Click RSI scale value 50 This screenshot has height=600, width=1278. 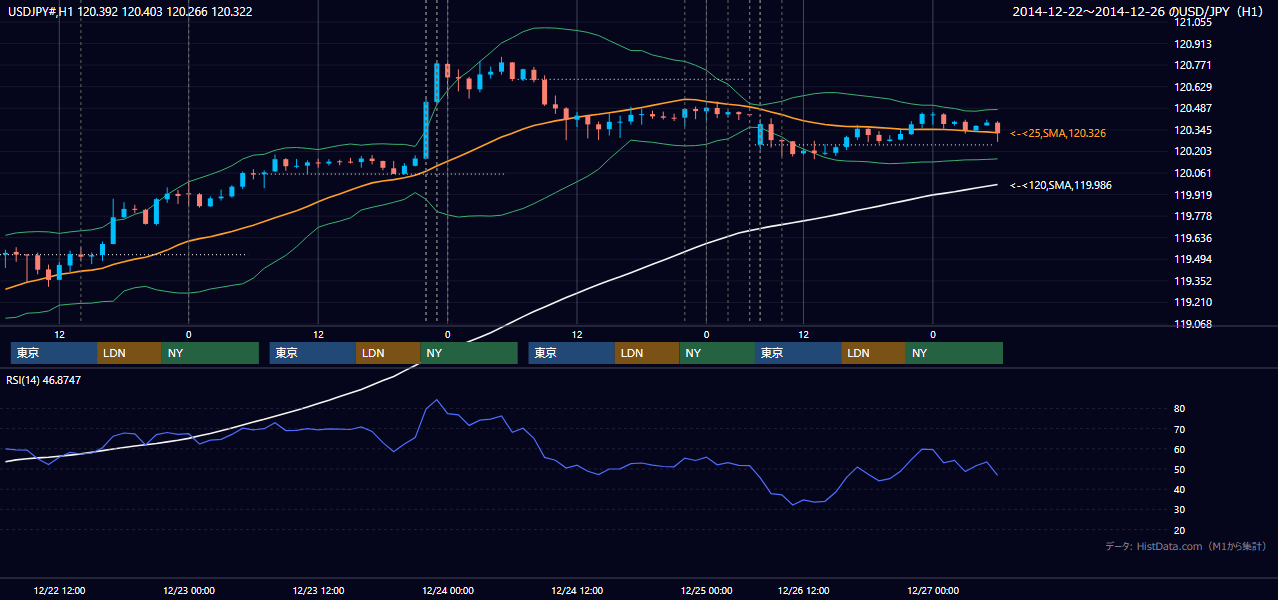[x=1179, y=469]
